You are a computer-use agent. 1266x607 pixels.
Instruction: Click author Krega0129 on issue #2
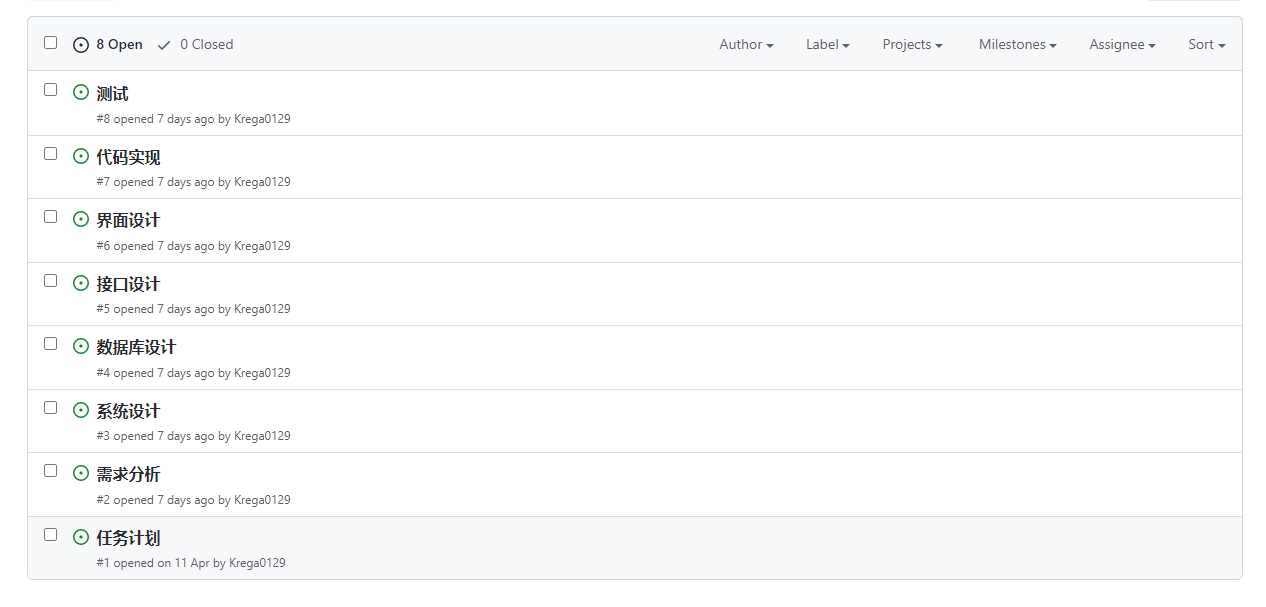[x=262, y=500]
